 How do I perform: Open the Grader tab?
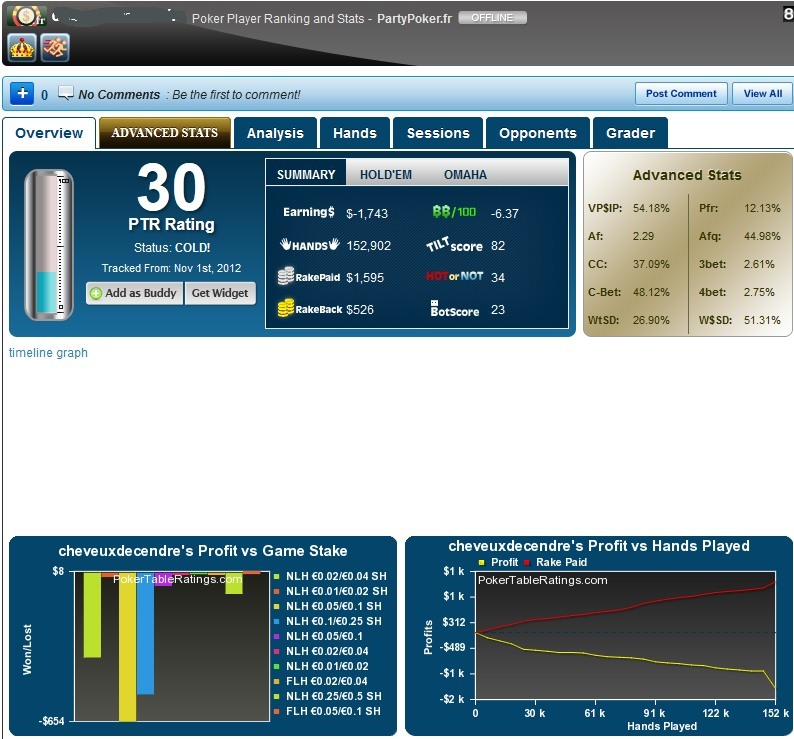630,133
